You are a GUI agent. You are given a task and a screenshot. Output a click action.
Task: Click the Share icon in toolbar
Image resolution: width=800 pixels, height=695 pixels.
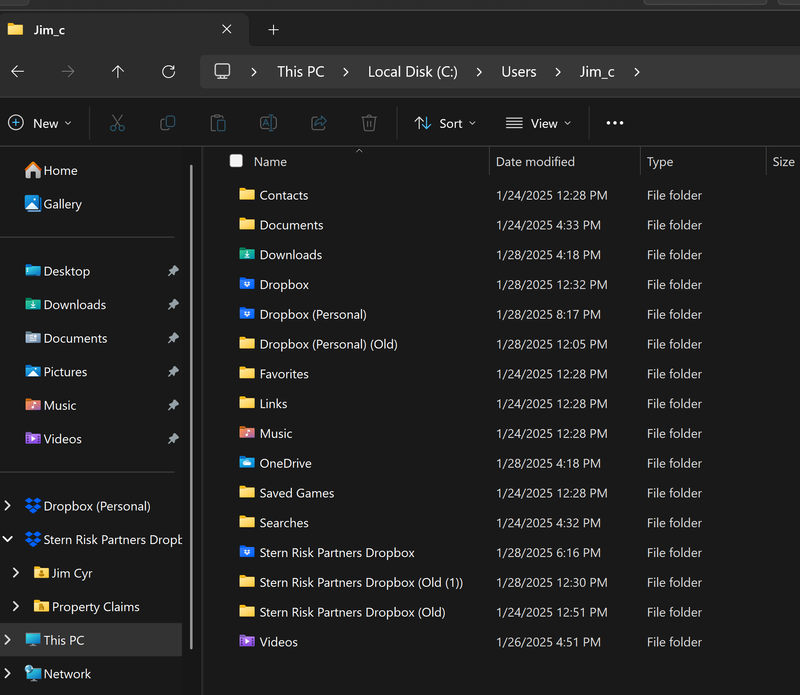[319, 123]
